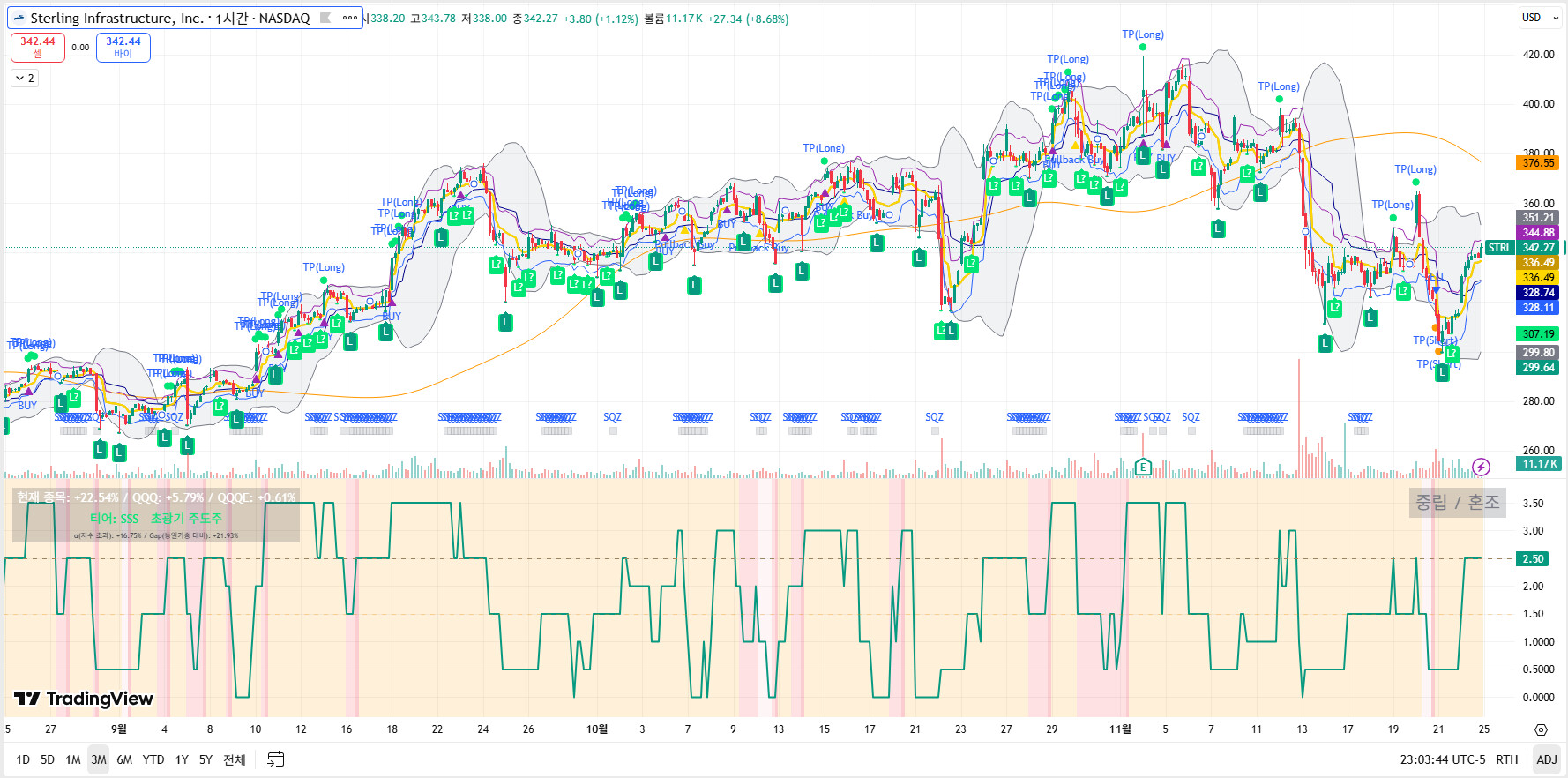
Task: Expand the USD currency dropdown
Action: 1538,18
